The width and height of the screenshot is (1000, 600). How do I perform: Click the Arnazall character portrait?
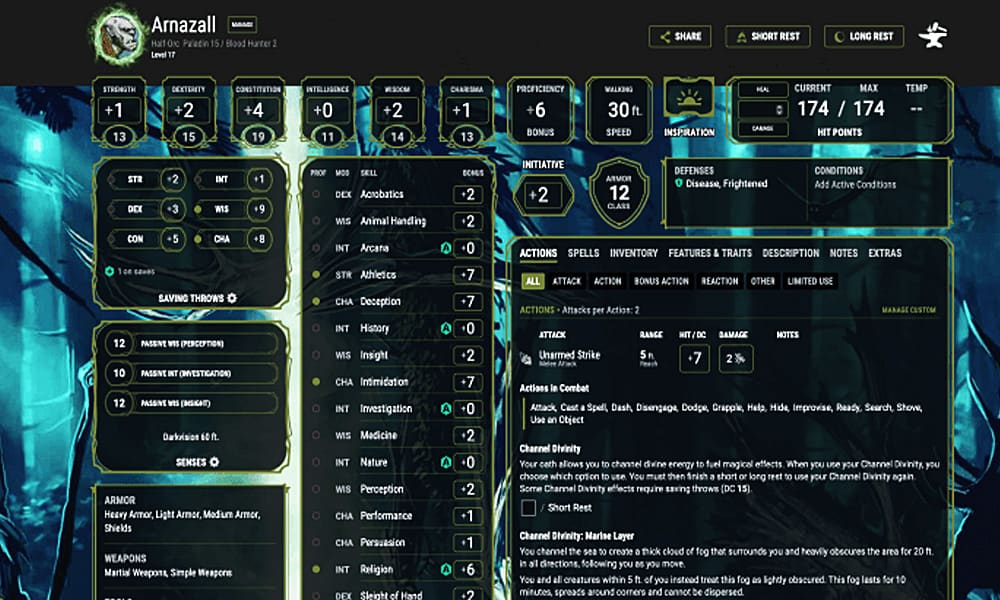(x=120, y=35)
